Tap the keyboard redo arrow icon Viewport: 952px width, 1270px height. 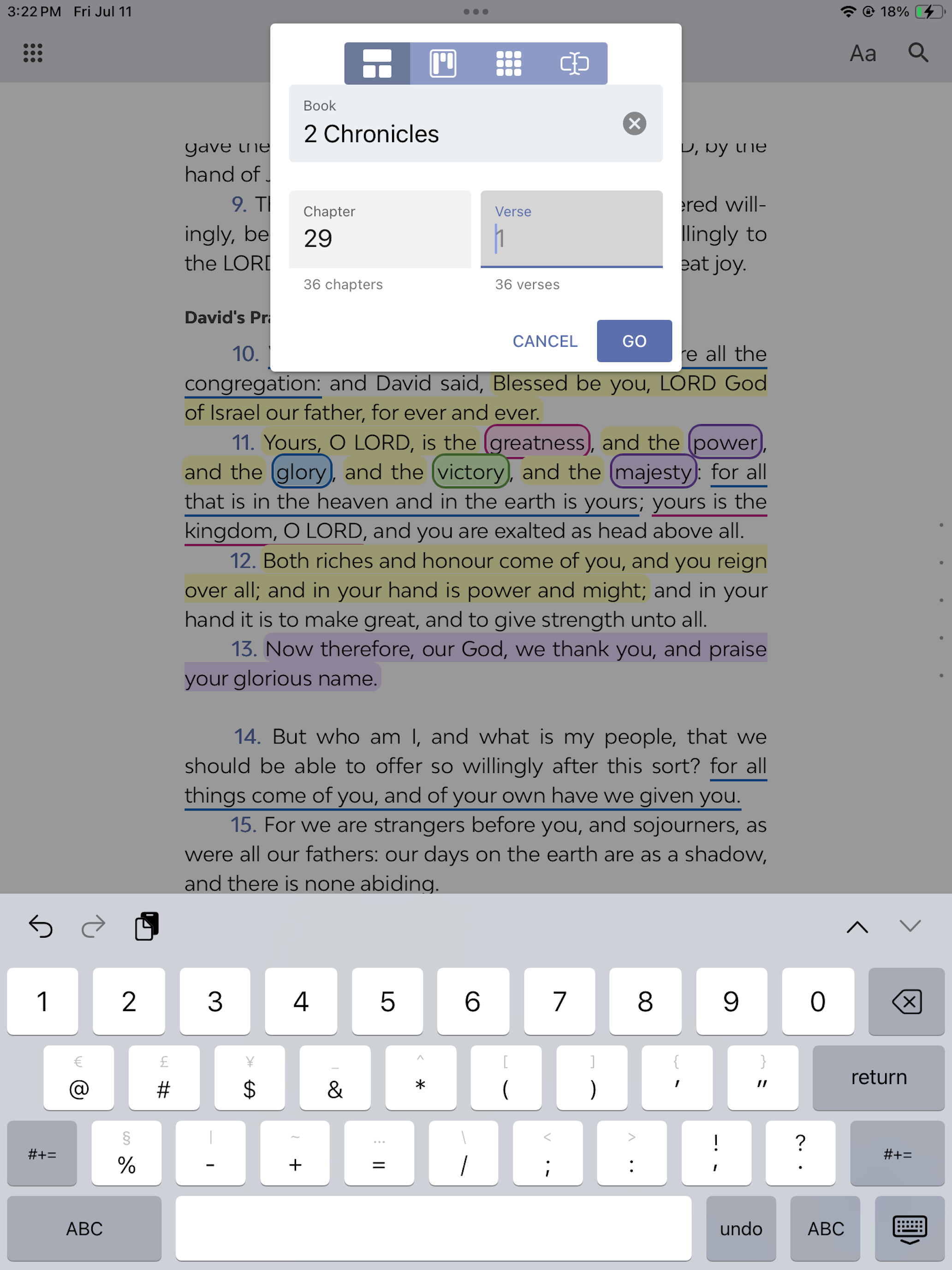click(93, 926)
